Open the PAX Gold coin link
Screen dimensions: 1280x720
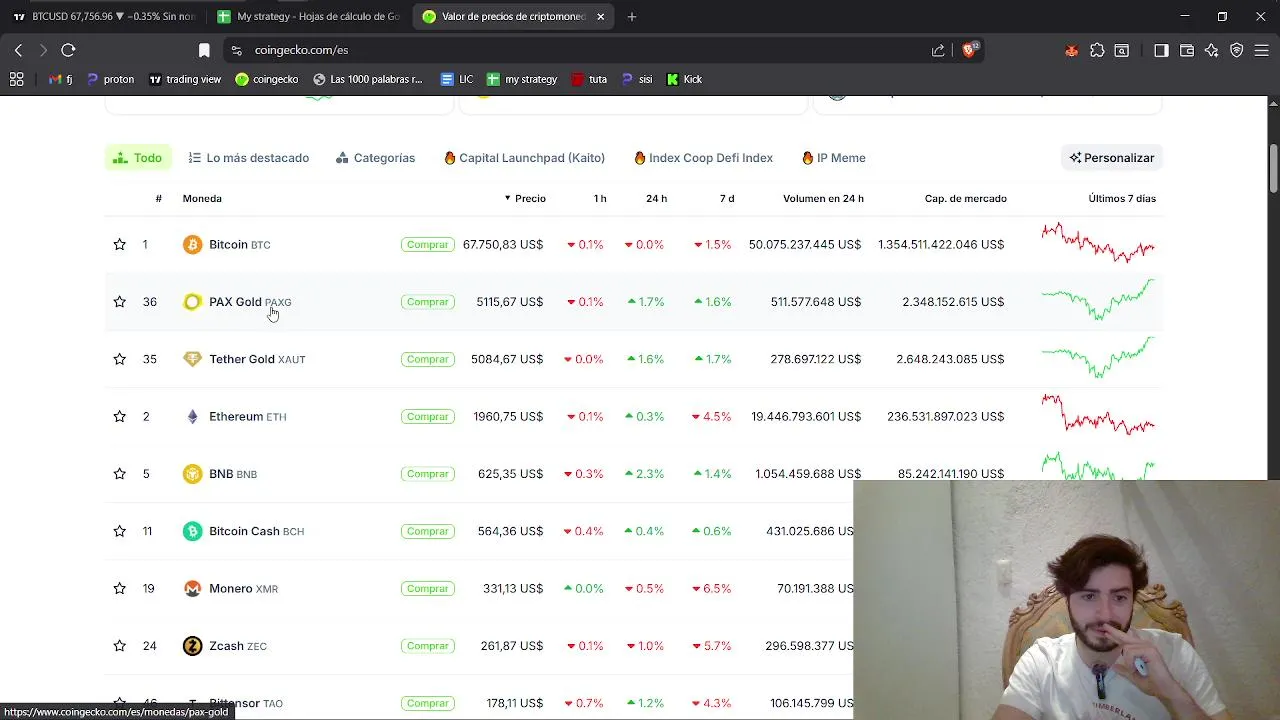pyautogui.click(x=250, y=302)
